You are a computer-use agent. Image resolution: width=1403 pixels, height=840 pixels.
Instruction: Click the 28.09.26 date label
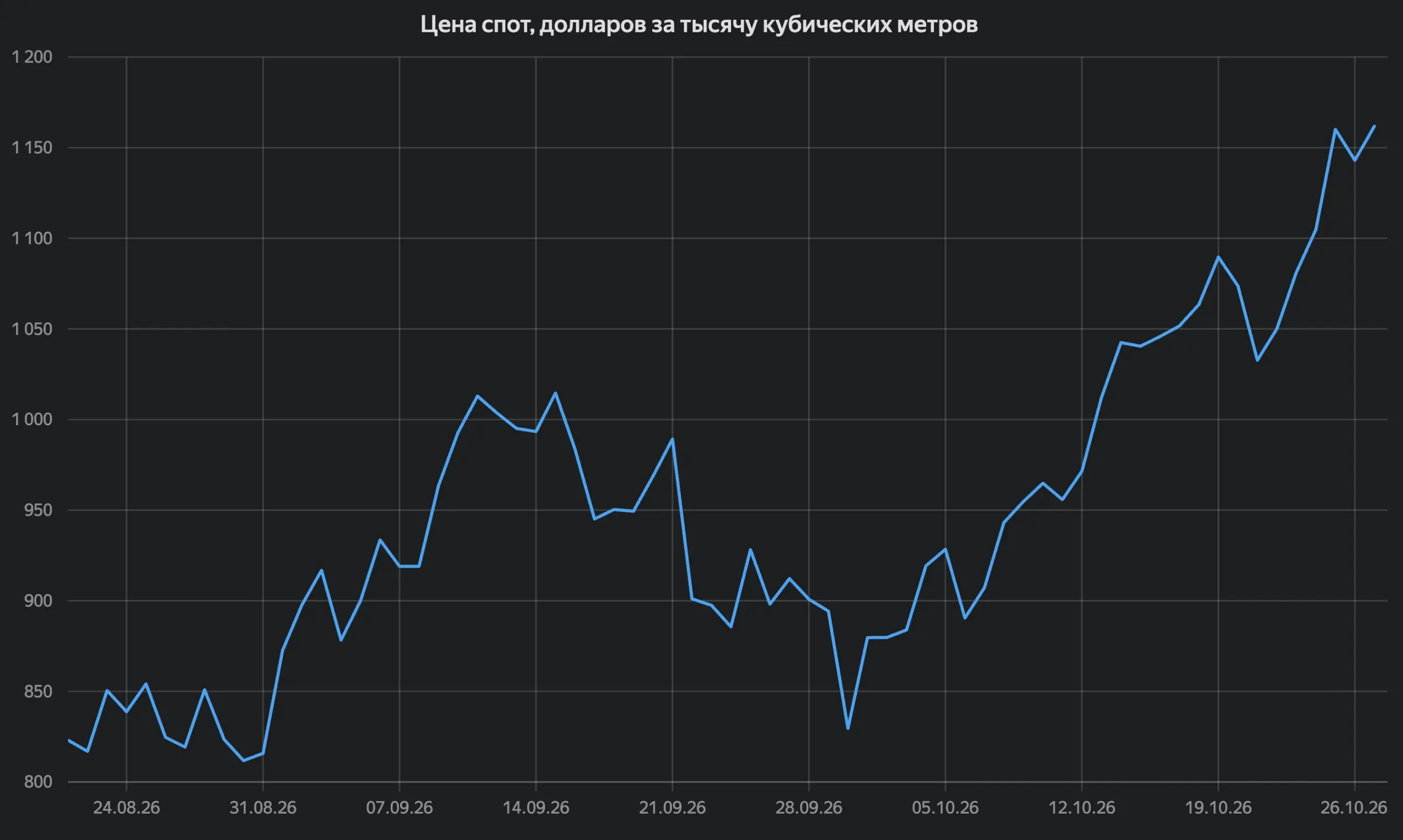coord(809,807)
